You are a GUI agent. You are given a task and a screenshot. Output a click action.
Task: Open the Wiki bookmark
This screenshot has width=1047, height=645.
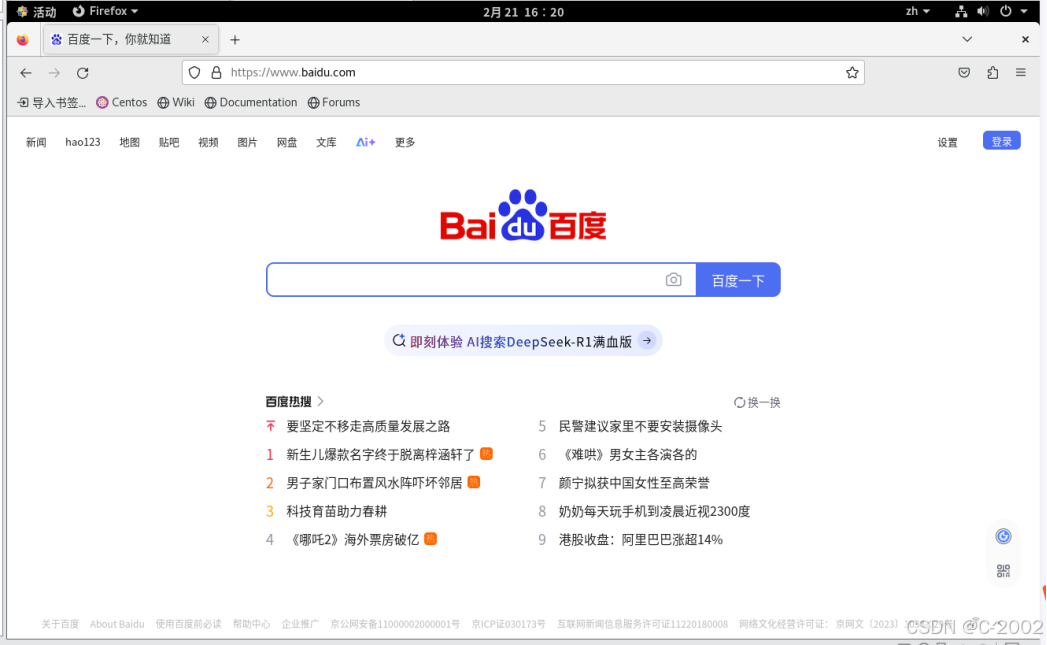point(176,103)
